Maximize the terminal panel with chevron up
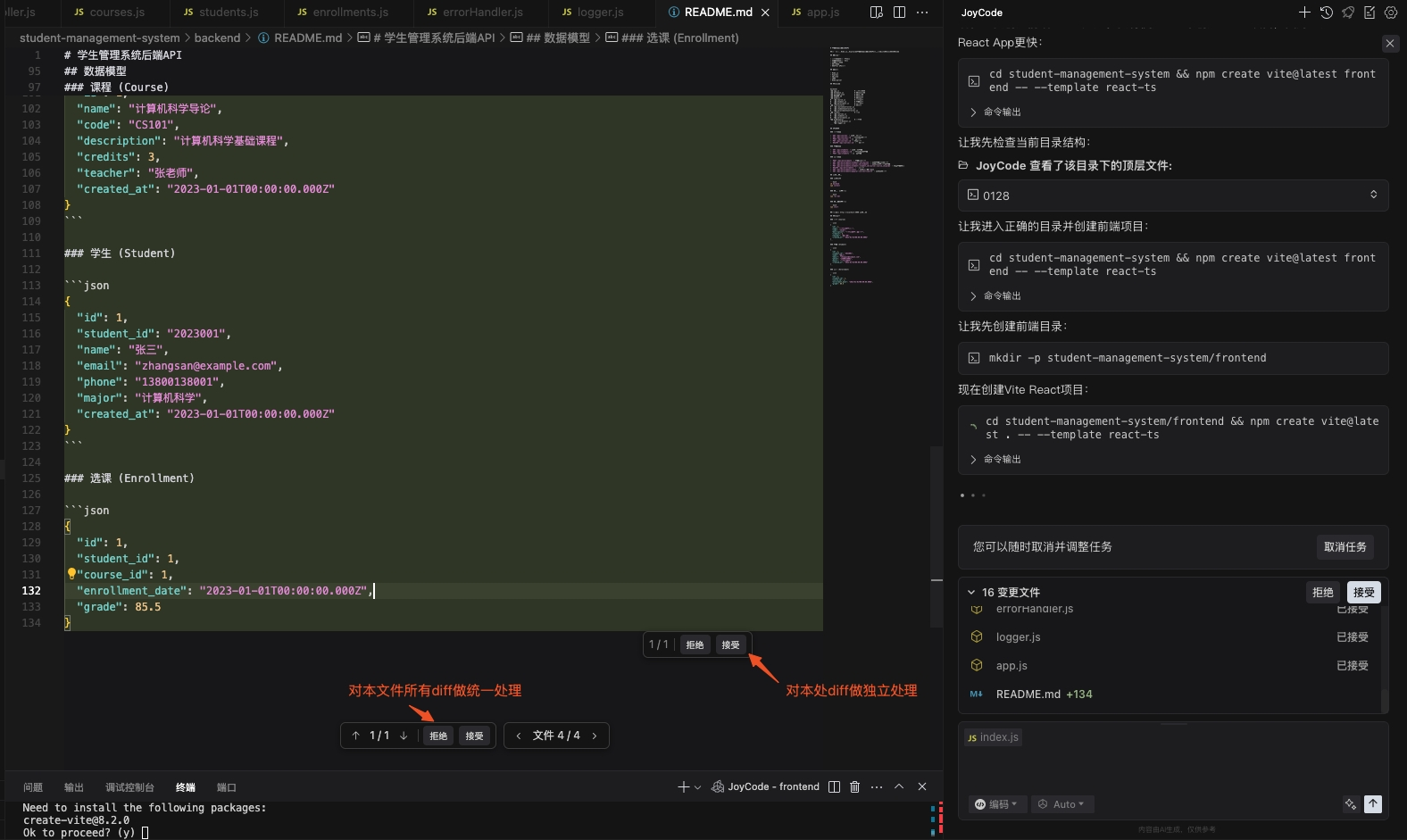Screen dimensions: 1407x840 [x=899, y=786]
